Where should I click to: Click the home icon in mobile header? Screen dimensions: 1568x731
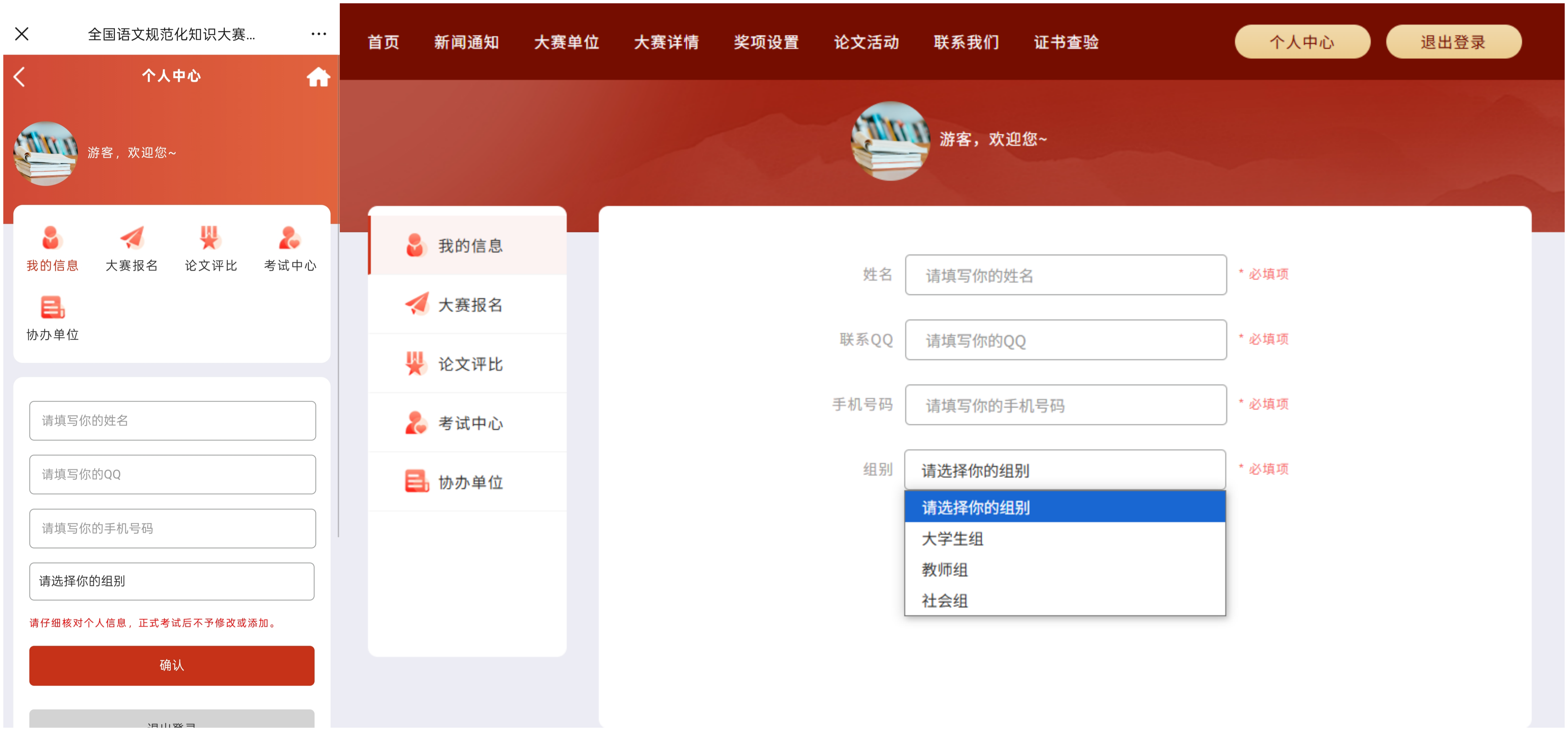pyautogui.click(x=318, y=77)
